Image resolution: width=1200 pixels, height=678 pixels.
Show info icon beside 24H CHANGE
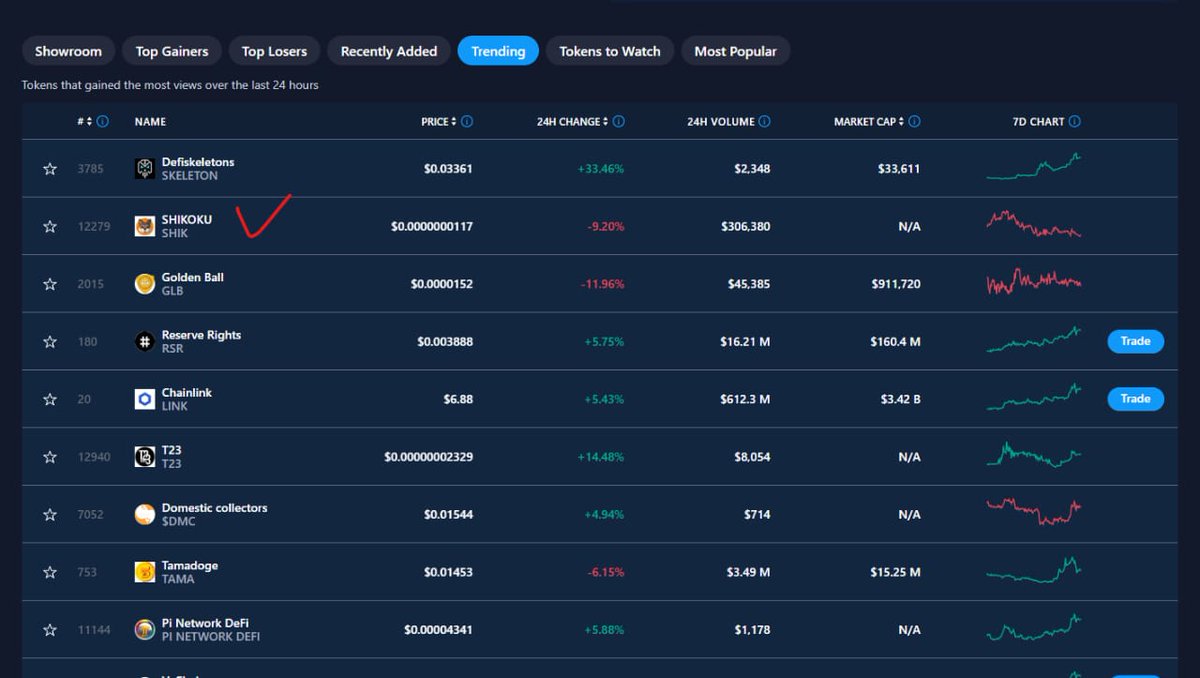[618, 122]
